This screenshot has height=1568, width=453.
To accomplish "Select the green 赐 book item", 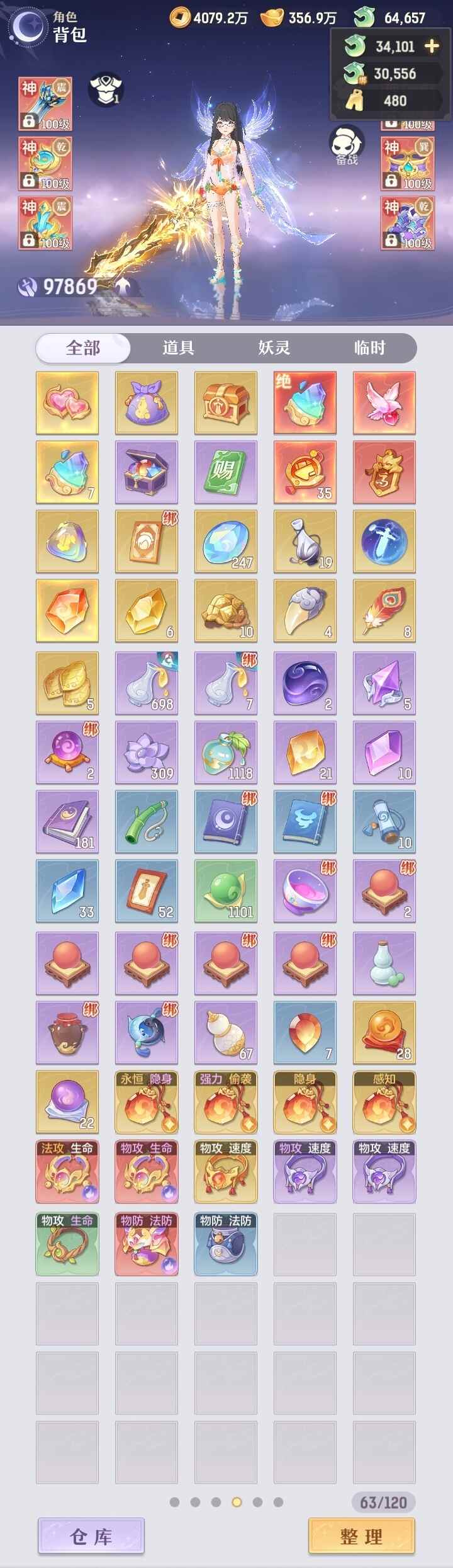I will pyautogui.click(x=226, y=472).
